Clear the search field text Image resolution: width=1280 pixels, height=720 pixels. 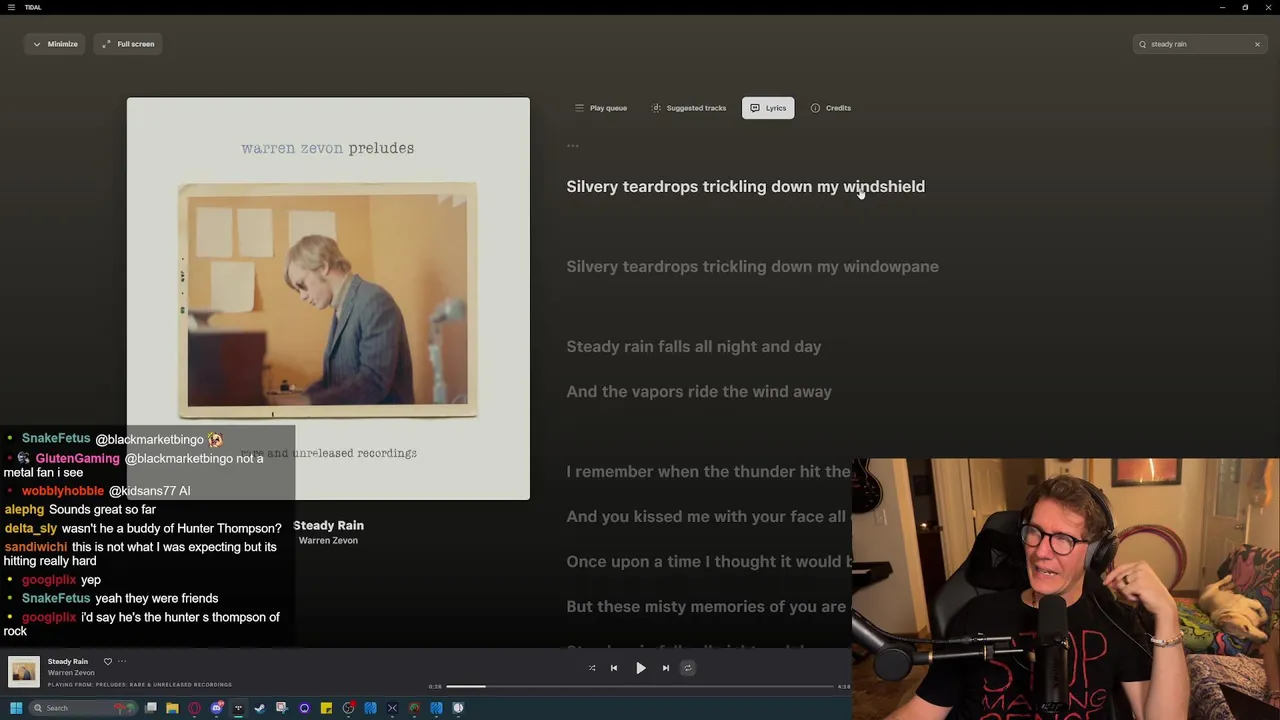click(x=1257, y=44)
